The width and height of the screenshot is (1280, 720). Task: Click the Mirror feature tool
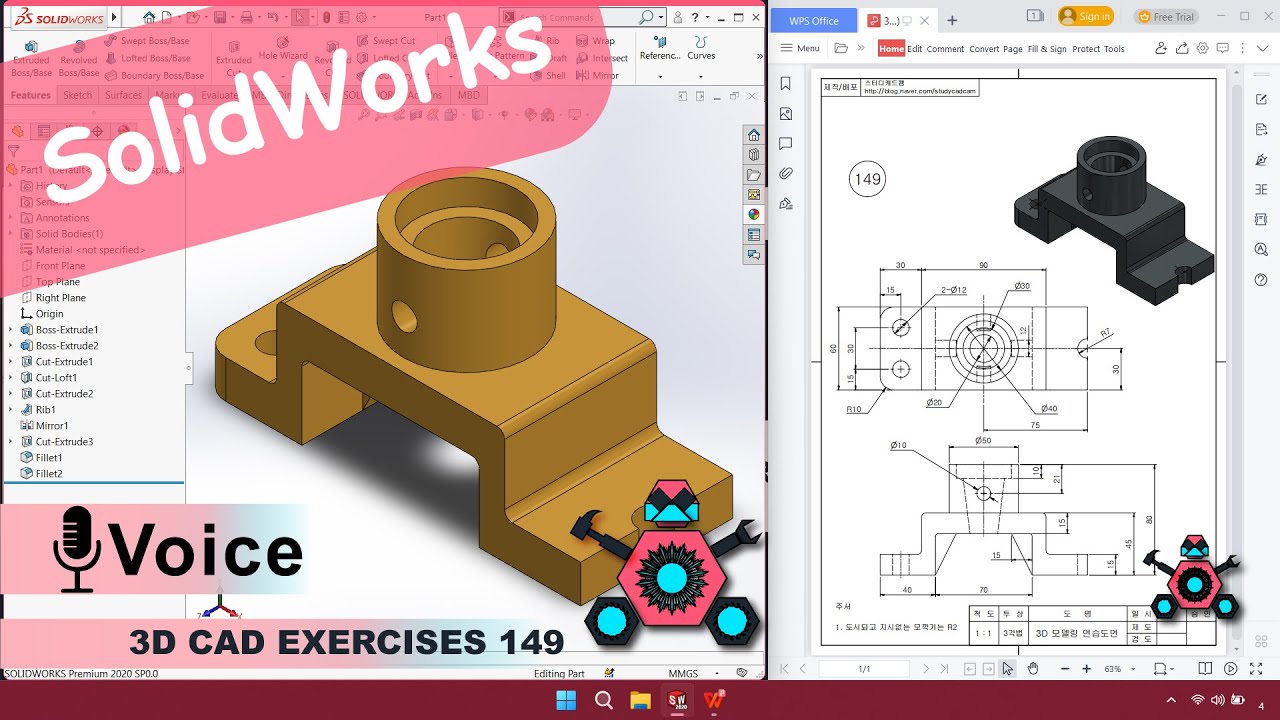tap(597, 75)
